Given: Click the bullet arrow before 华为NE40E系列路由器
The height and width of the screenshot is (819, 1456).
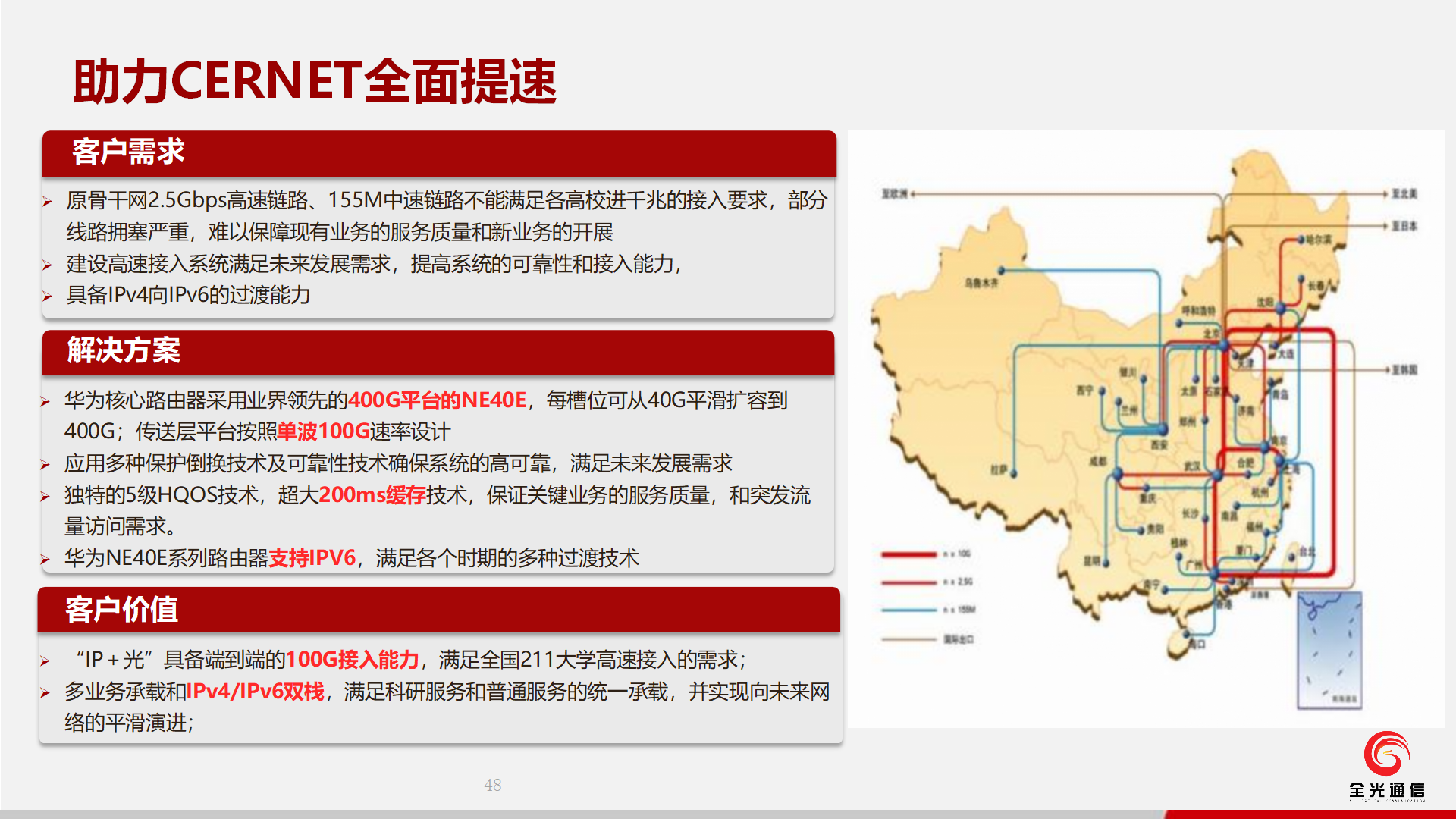Looking at the screenshot, I should (x=45, y=560).
